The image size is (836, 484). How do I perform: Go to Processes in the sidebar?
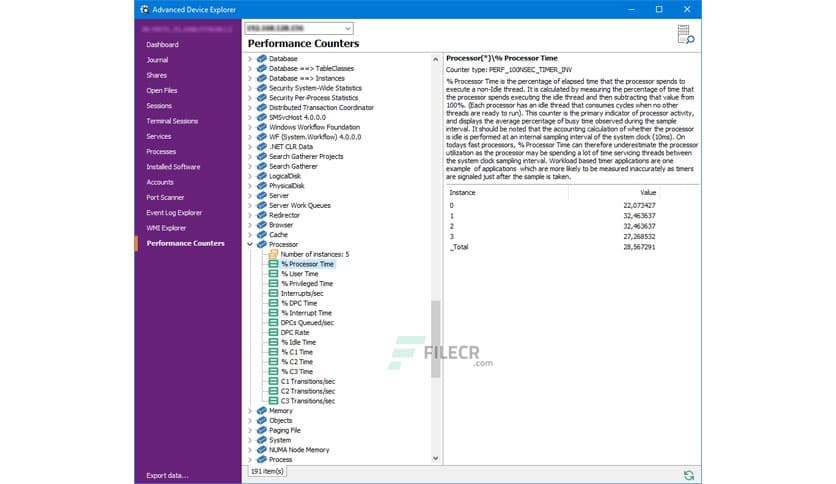(161, 151)
